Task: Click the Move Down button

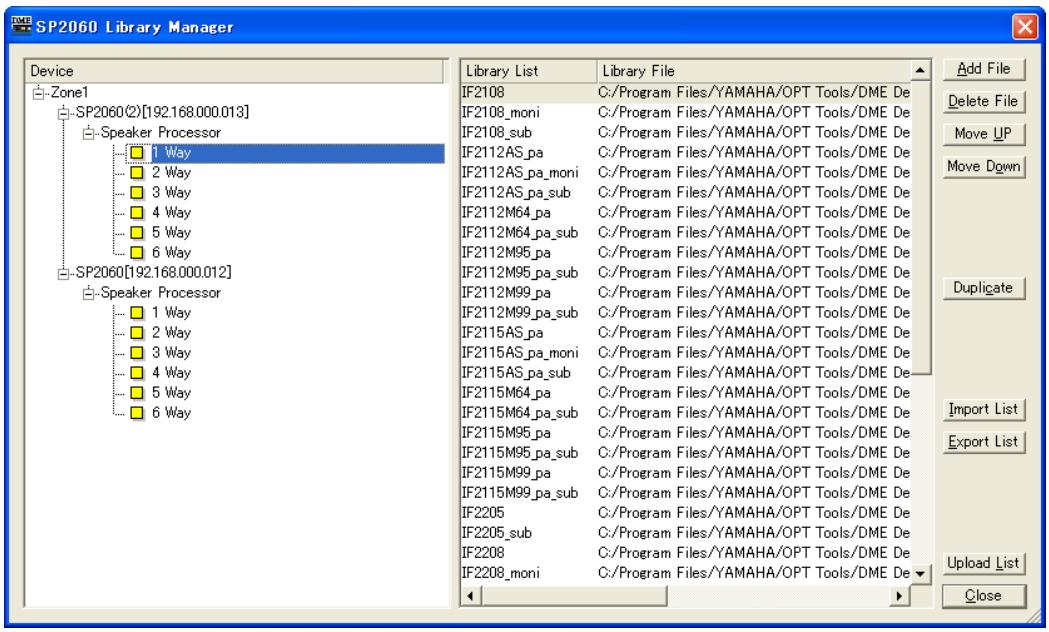Action: coord(983,167)
